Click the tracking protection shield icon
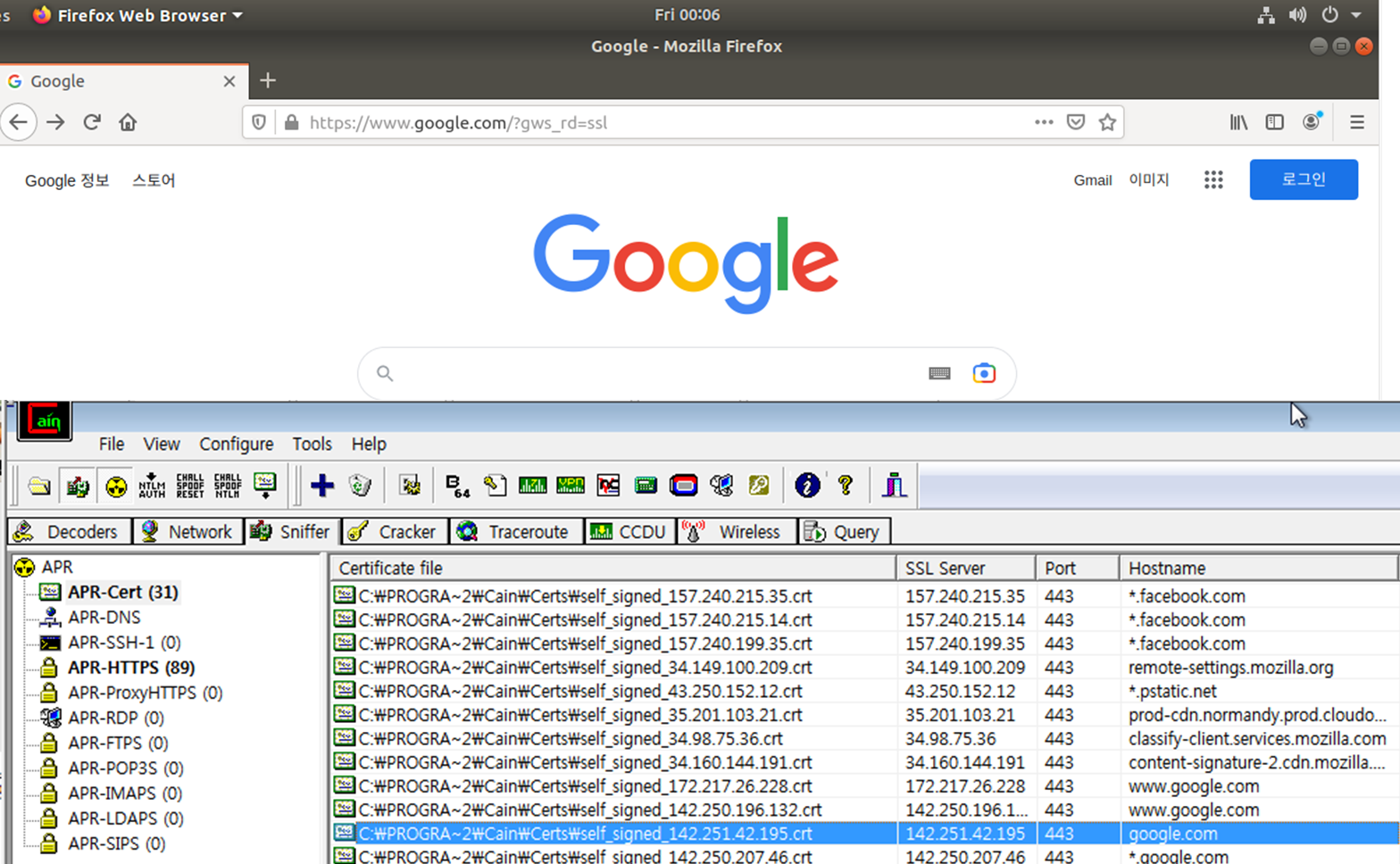 (259, 122)
